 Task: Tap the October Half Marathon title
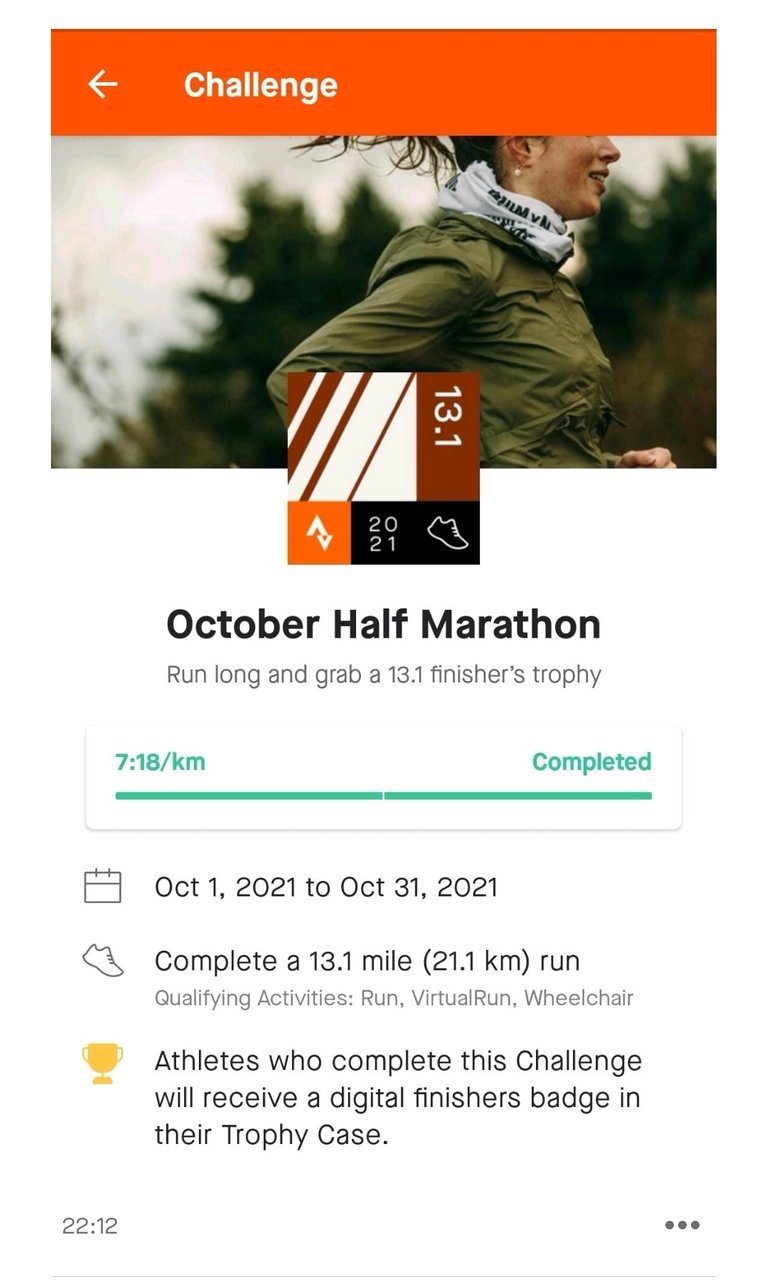tap(383, 625)
